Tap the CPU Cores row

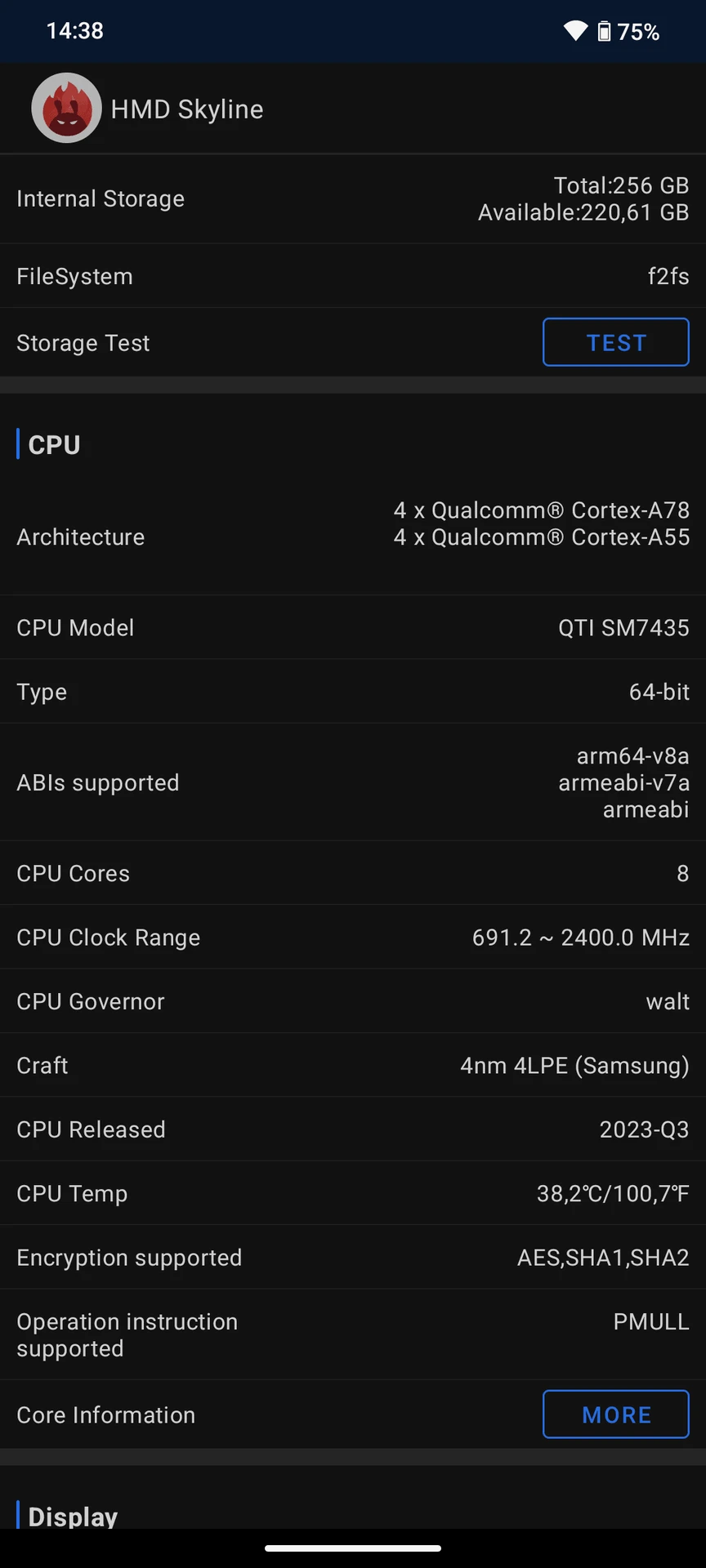pos(353,873)
